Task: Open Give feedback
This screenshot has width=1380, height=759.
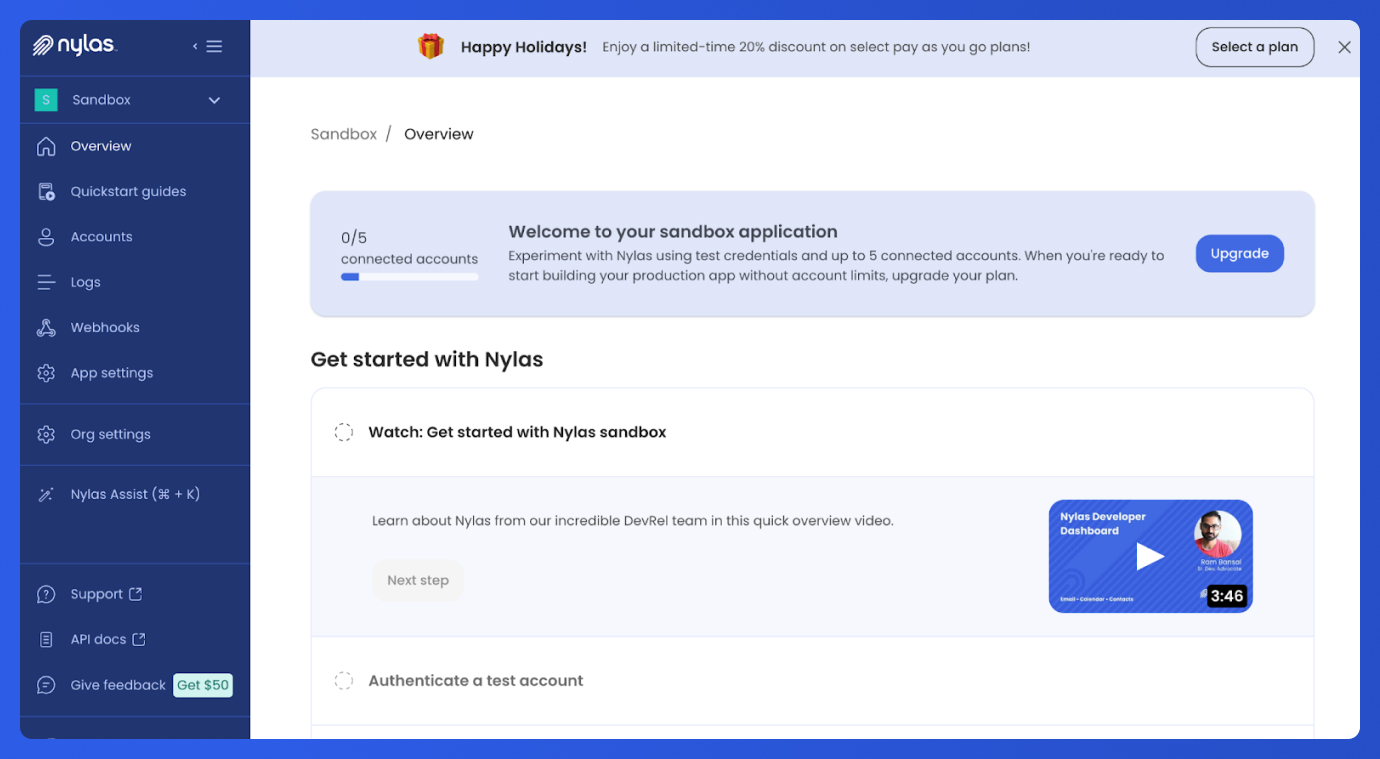Action: [x=118, y=685]
